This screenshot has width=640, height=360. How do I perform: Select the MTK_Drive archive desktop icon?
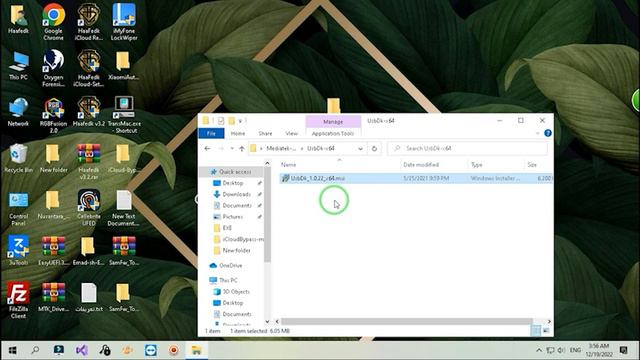(x=53, y=297)
